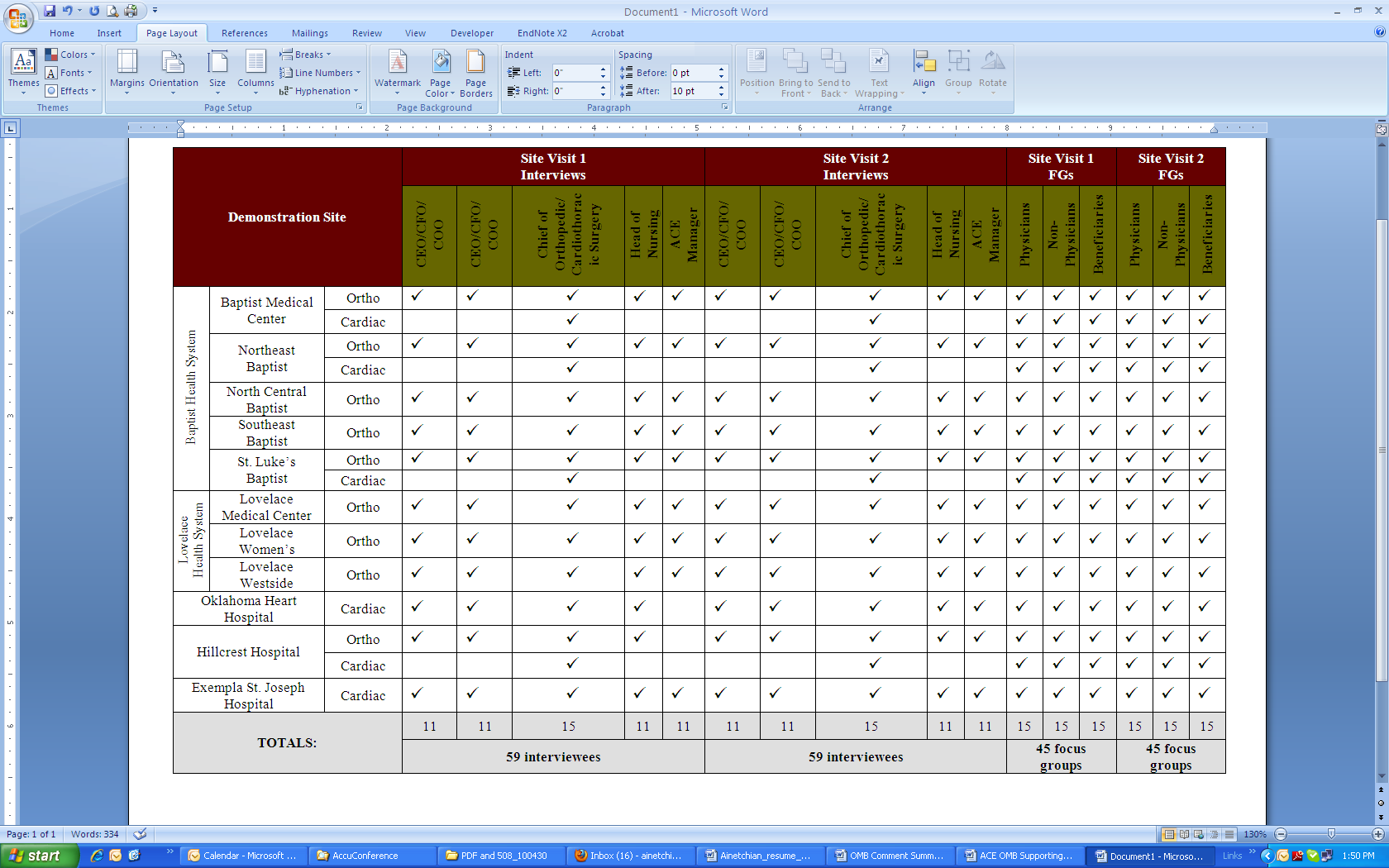1389x868 pixels.
Task: Switch to the References tab
Action: [x=244, y=33]
